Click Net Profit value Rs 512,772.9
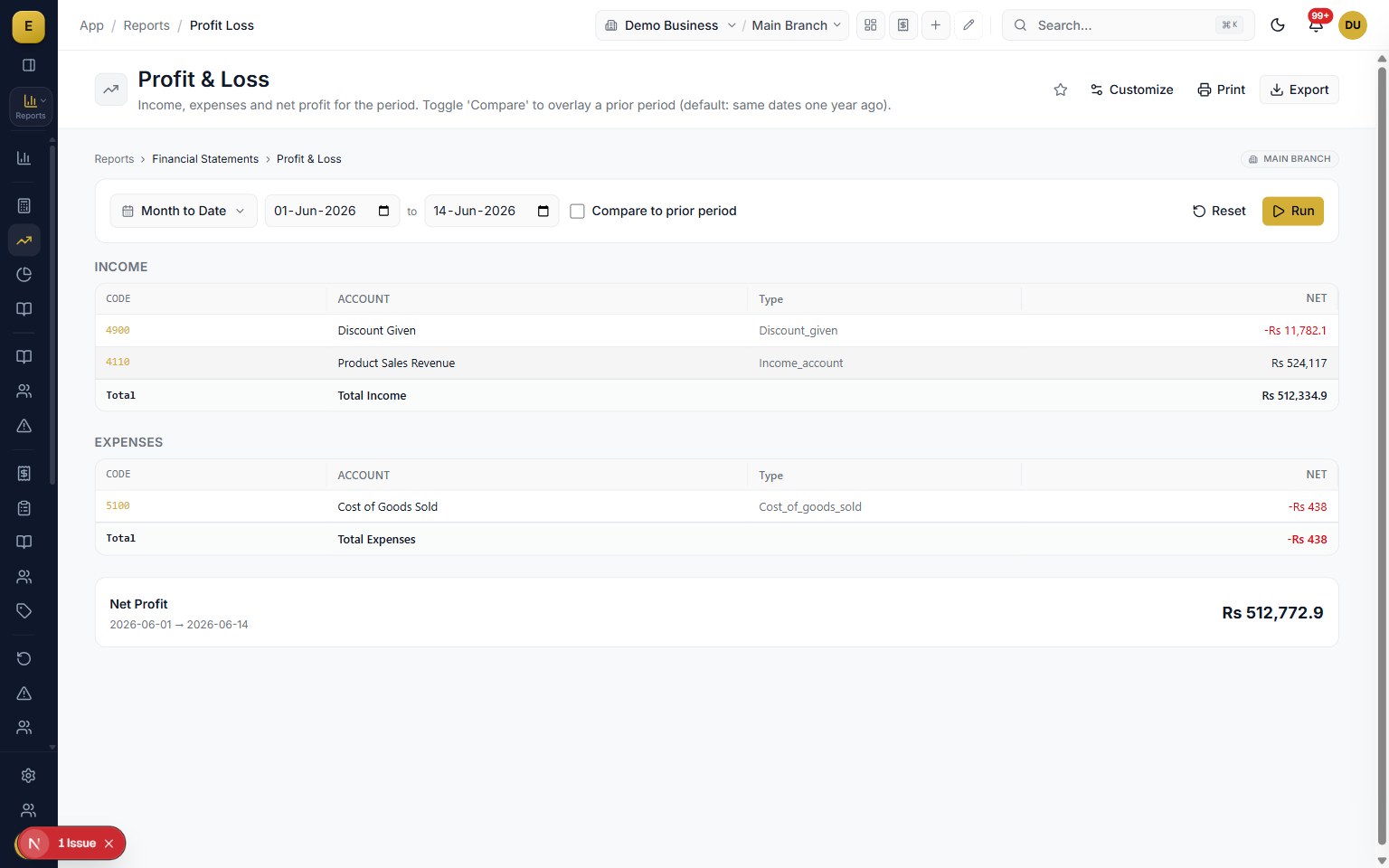 (x=1272, y=613)
